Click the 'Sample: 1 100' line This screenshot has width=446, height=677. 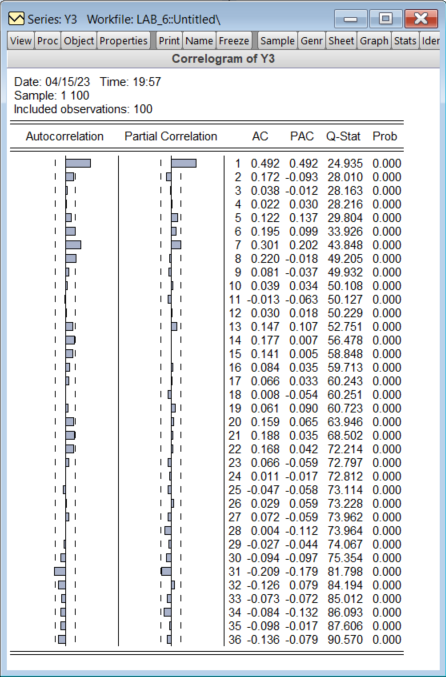tap(51, 95)
